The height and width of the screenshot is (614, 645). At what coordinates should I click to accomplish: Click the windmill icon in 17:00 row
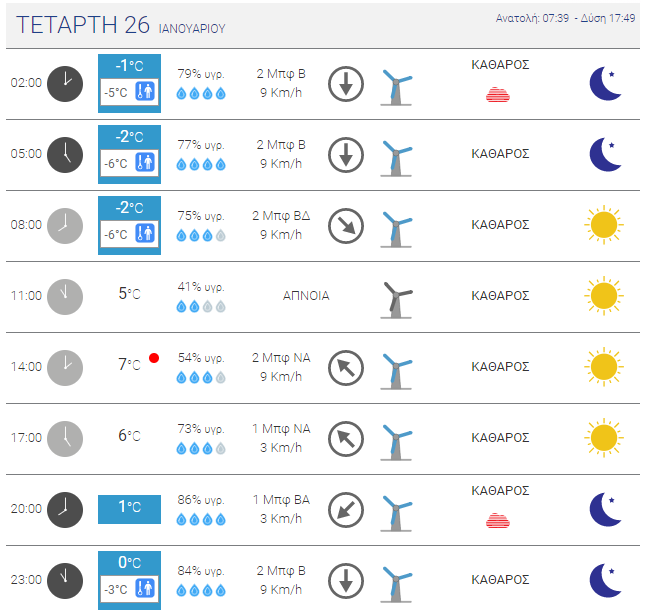[x=396, y=442]
